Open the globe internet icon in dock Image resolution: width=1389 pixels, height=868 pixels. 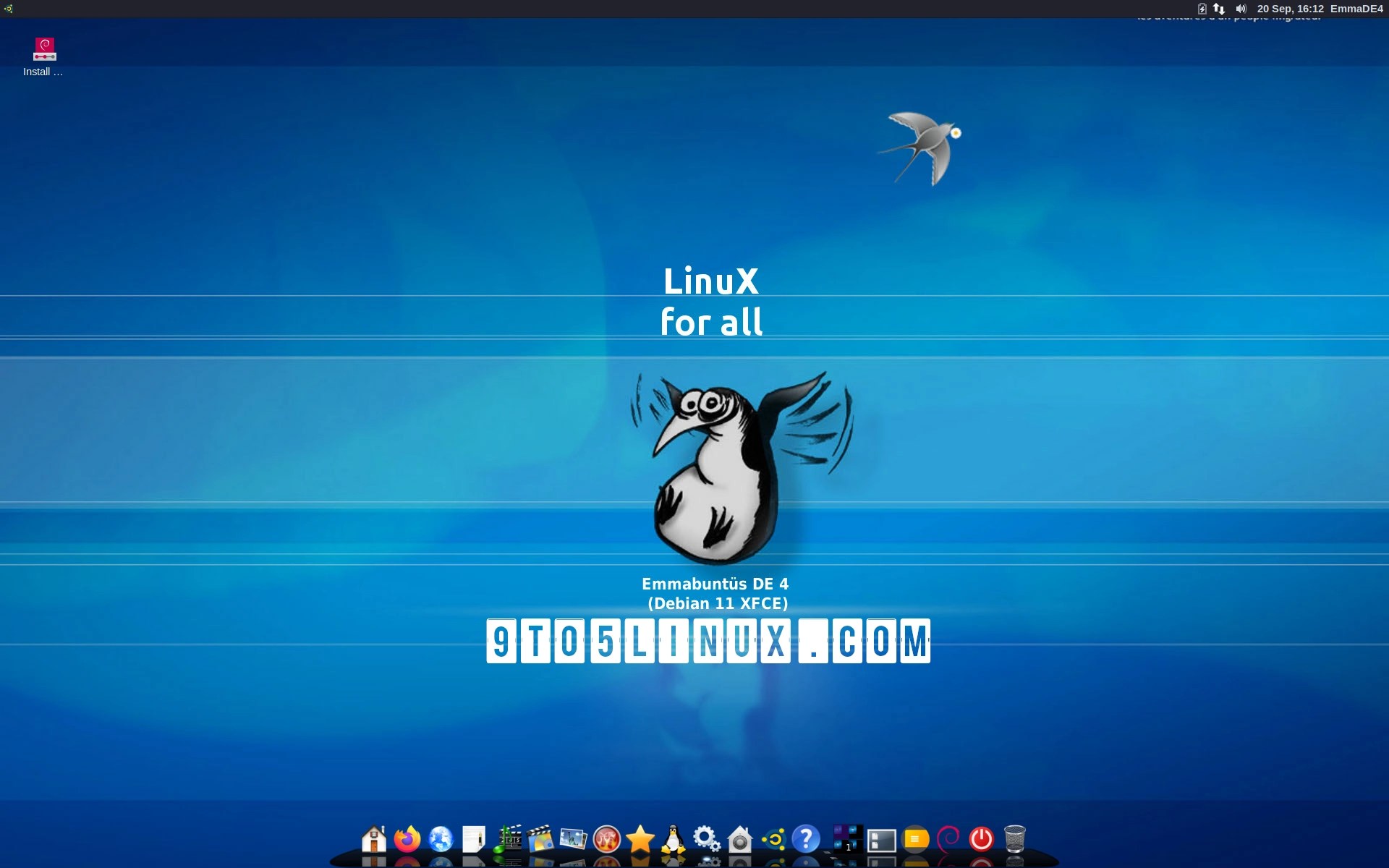(x=441, y=839)
